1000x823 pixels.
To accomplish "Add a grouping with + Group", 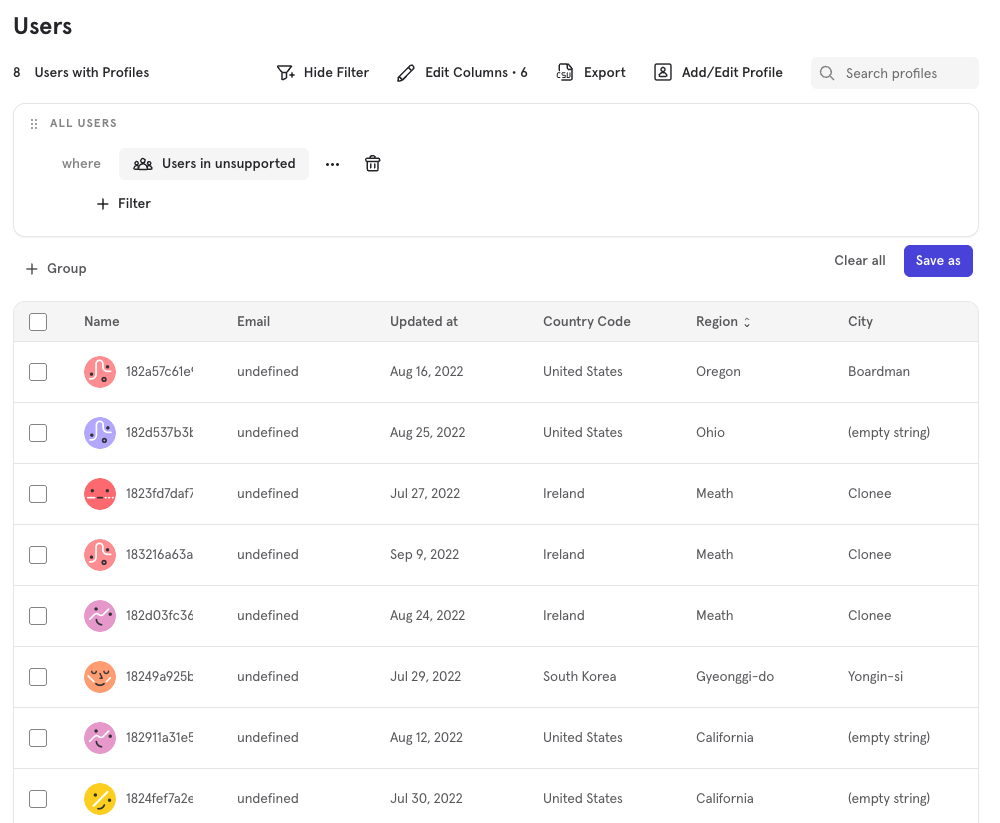I will (56, 269).
